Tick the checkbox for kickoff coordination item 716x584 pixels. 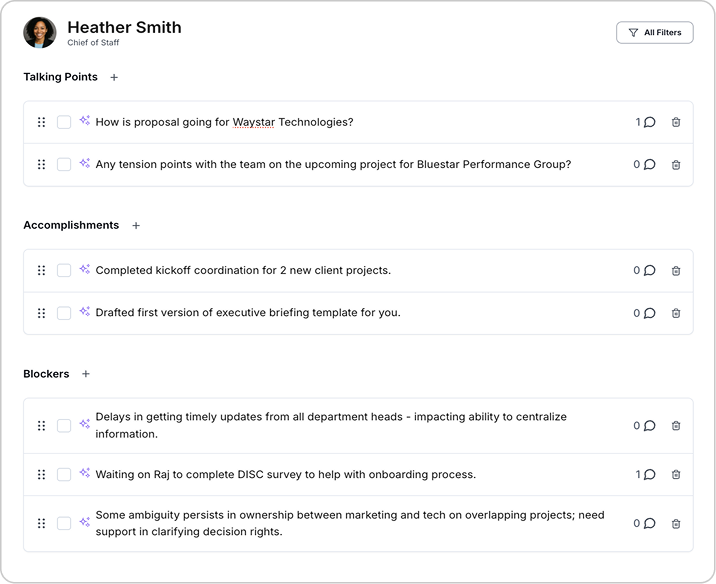pyautogui.click(x=64, y=270)
